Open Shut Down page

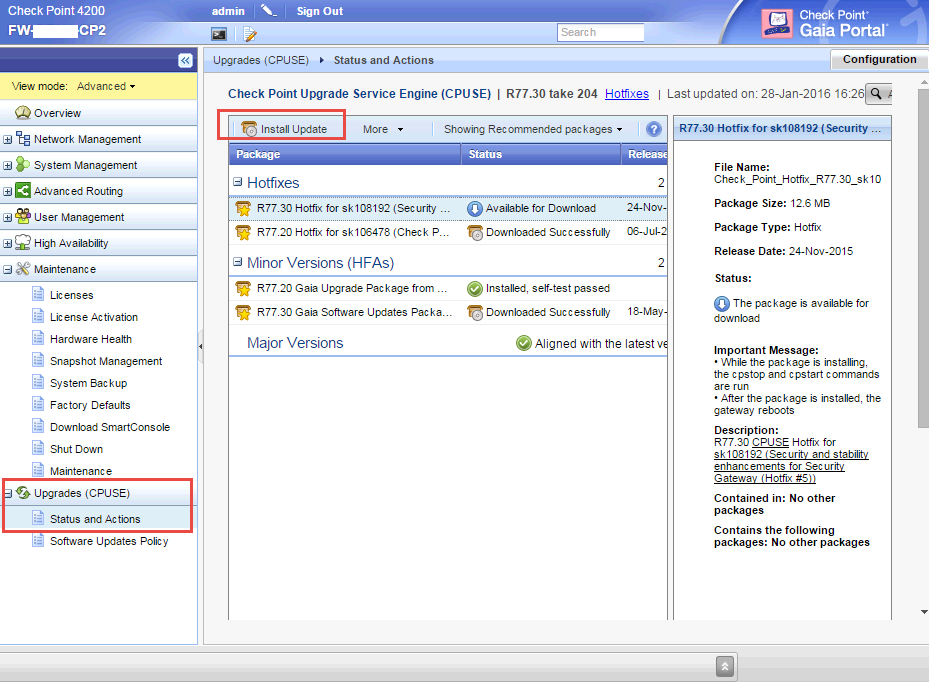(x=76, y=449)
